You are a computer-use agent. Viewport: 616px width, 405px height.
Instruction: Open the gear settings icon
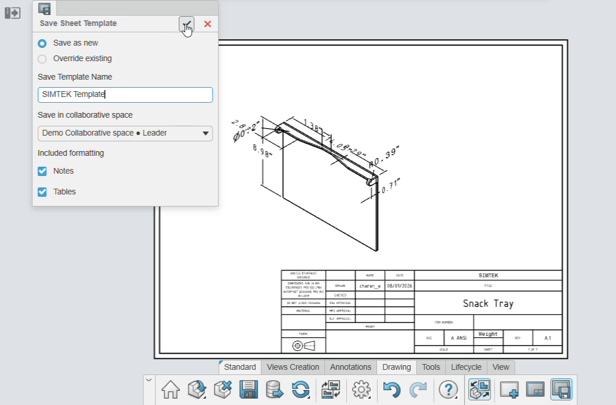pyautogui.click(x=361, y=390)
